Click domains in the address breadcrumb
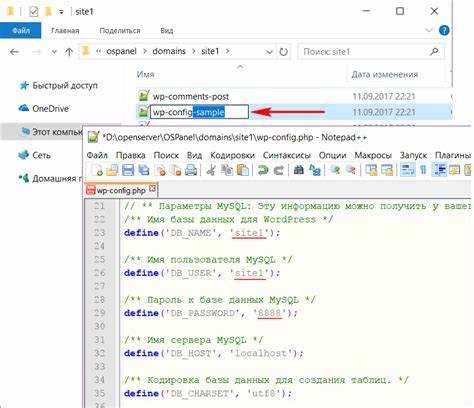This screenshot has width=474, height=408. 169,51
